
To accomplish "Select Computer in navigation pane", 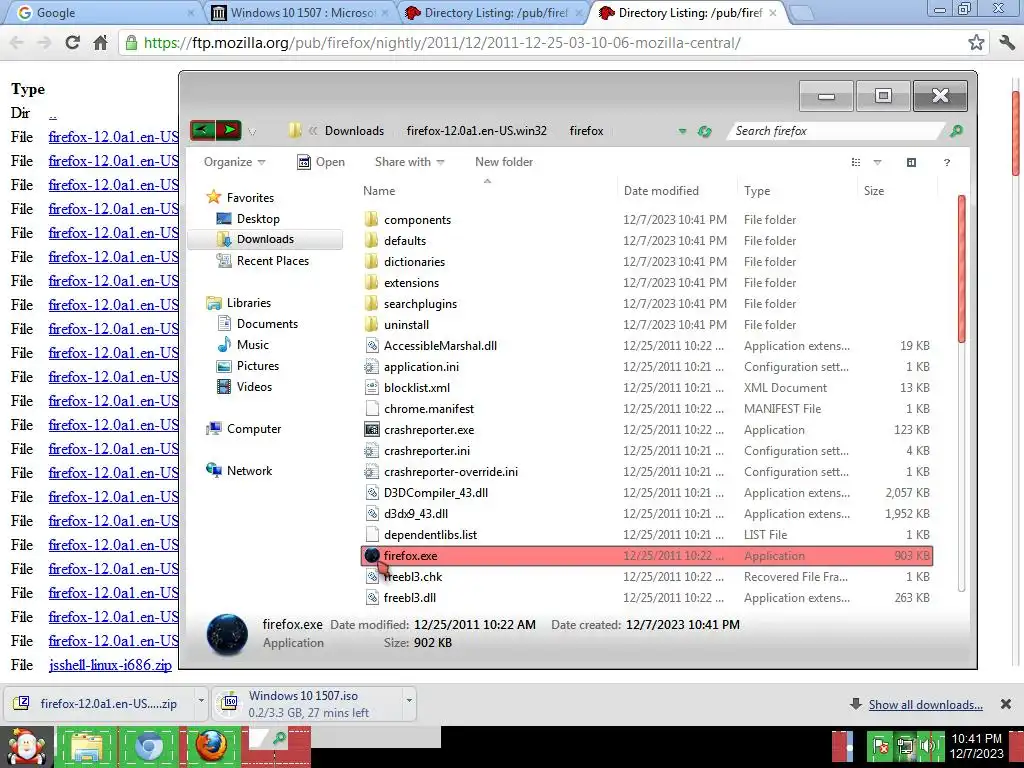I will (244, 429).
